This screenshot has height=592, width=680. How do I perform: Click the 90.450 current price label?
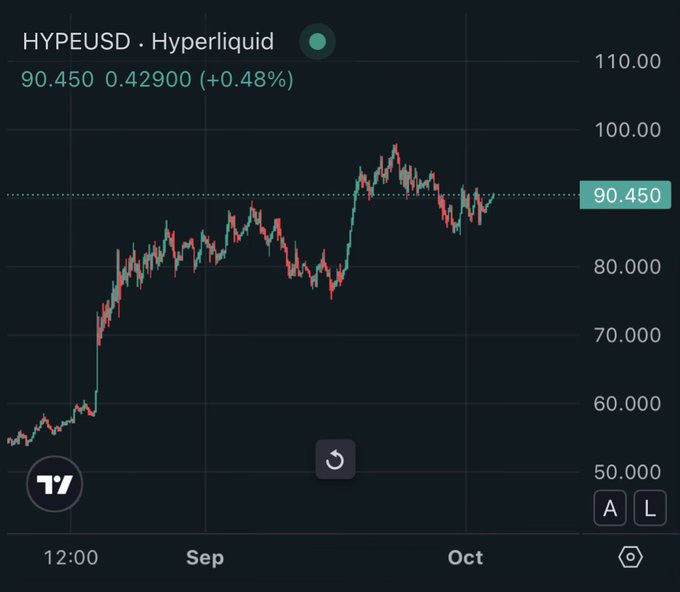point(625,195)
